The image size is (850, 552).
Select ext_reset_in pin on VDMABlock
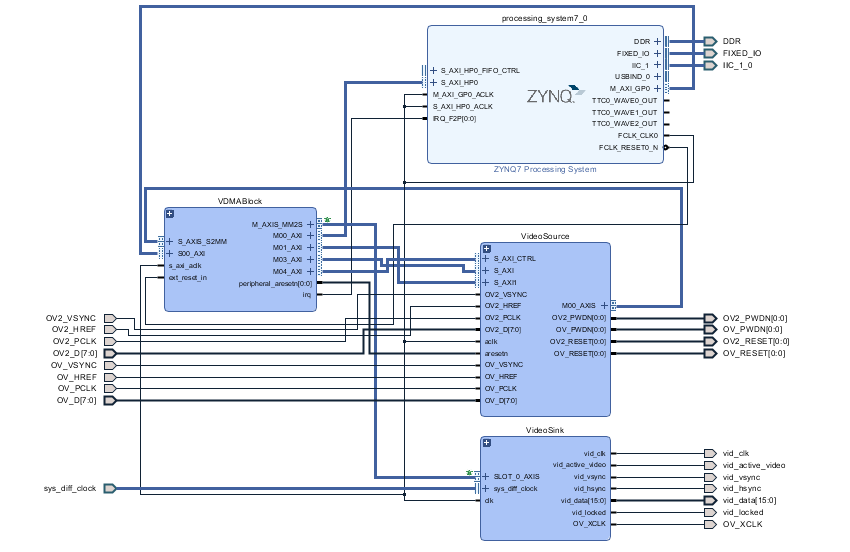pos(188,278)
